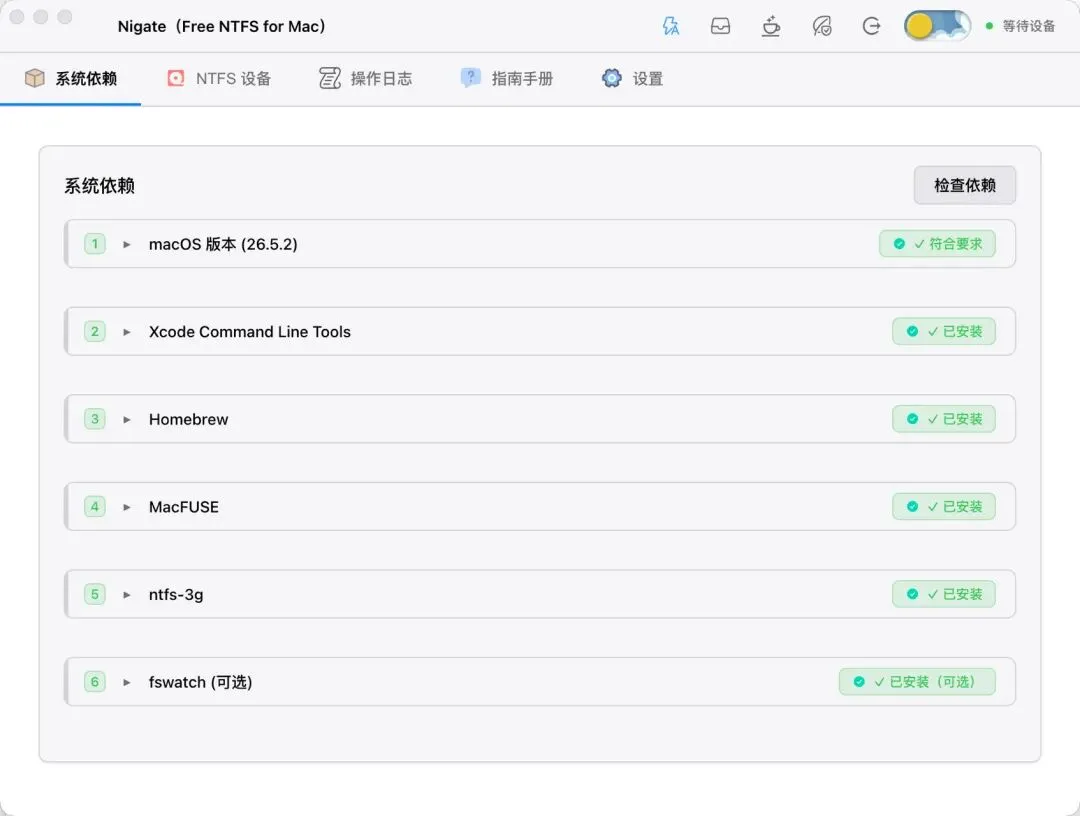Click the fswatch (可选) label
The width and height of the screenshot is (1080, 816).
(x=200, y=682)
